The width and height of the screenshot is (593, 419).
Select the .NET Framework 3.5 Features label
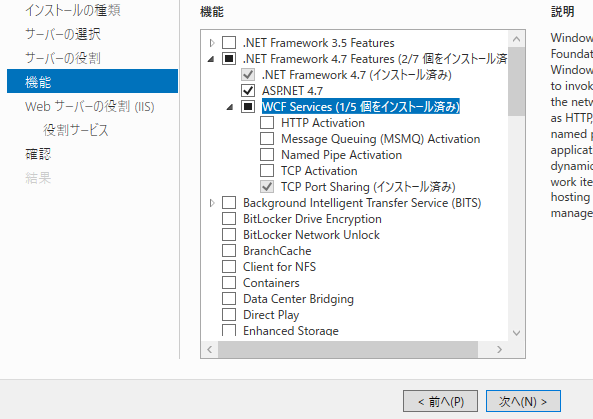[x=318, y=43]
